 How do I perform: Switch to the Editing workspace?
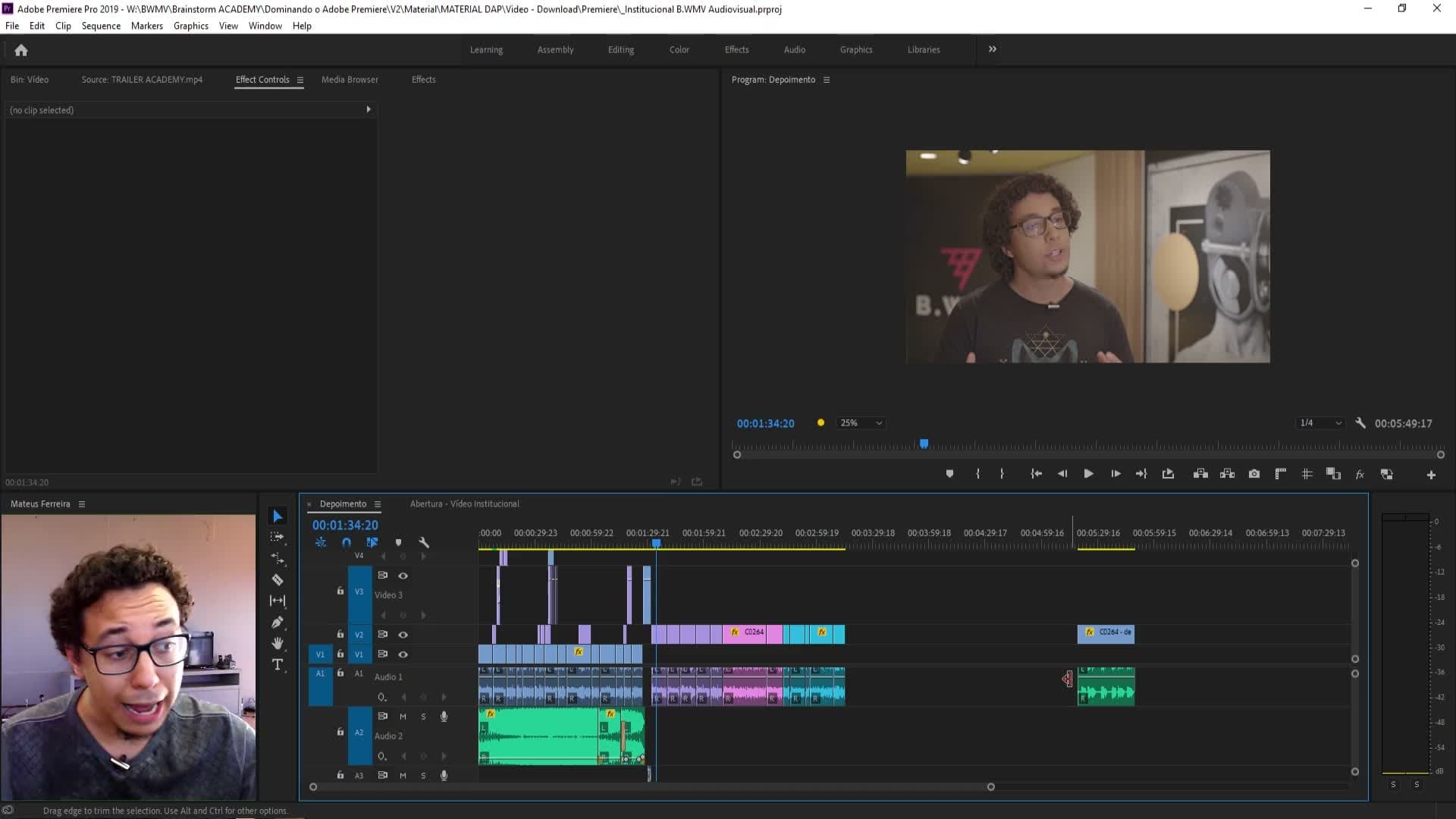tap(620, 50)
